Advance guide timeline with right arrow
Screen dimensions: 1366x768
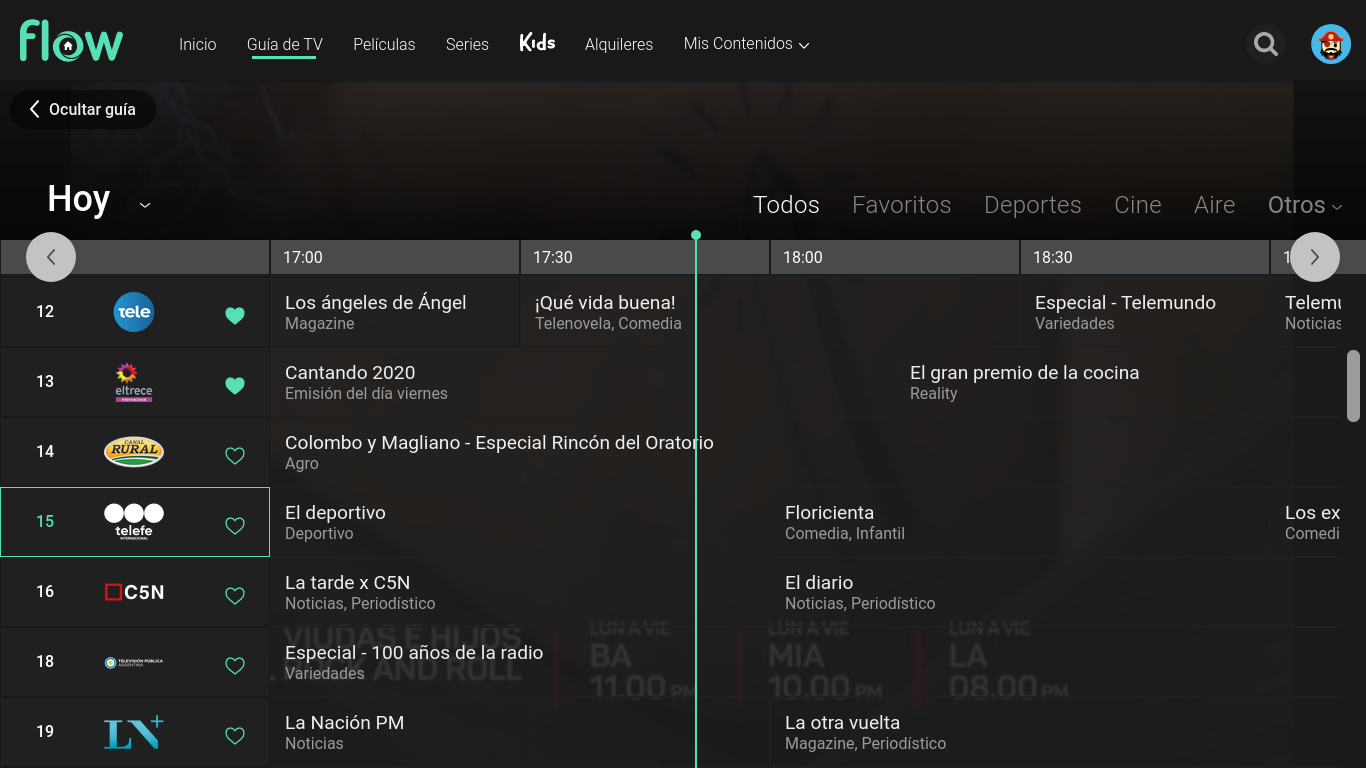pyautogui.click(x=1314, y=257)
